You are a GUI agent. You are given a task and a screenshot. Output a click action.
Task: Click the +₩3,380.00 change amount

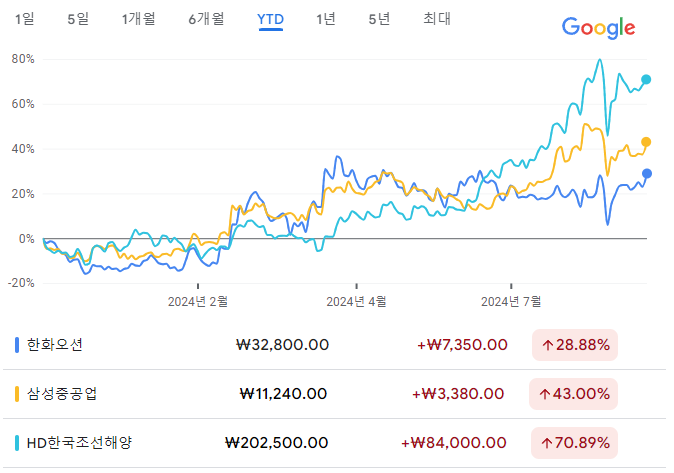458,394
